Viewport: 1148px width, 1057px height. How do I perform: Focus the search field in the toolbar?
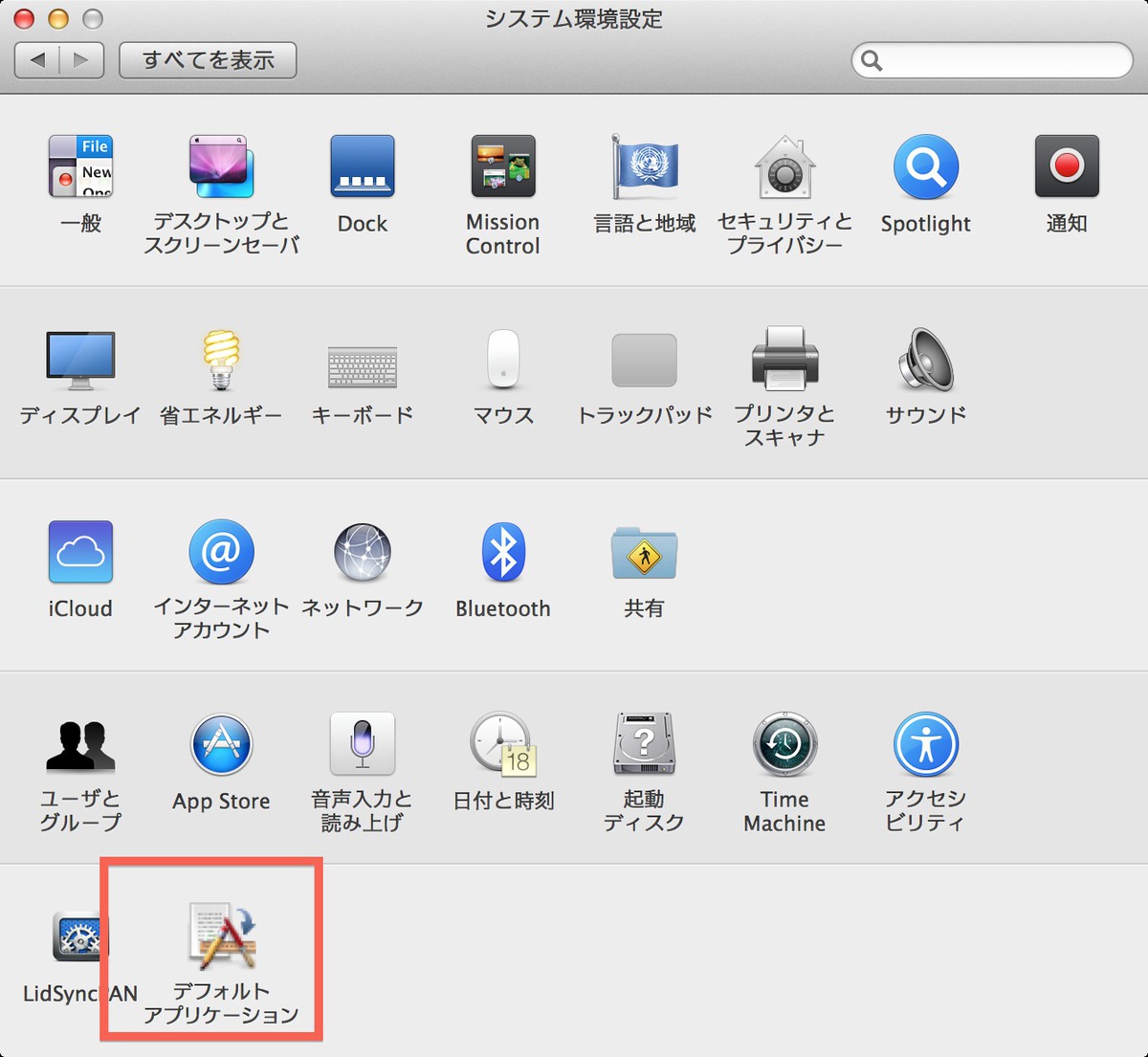[x=992, y=60]
